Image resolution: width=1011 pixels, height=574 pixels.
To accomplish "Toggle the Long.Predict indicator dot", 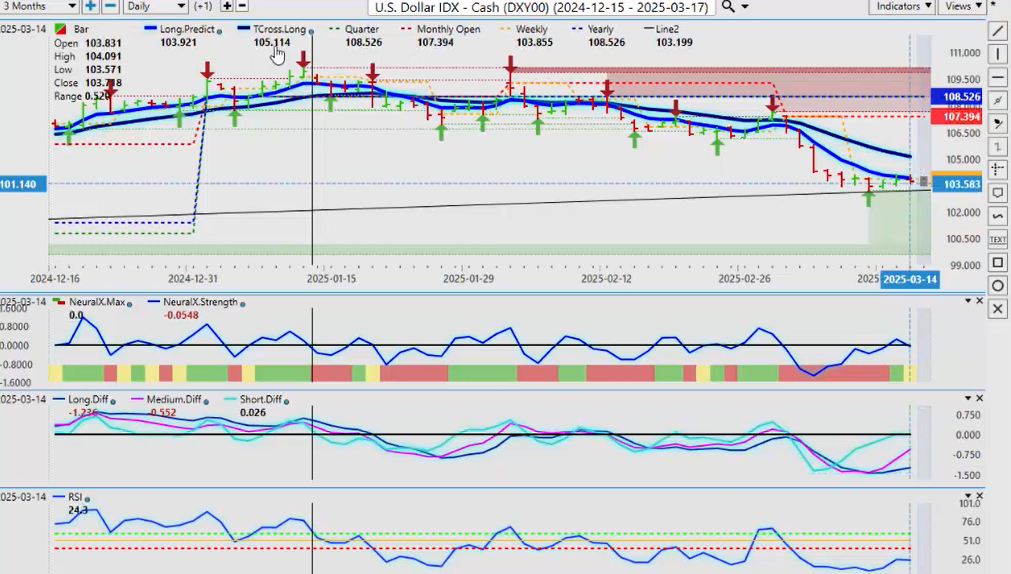I will click(x=220, y=30).
